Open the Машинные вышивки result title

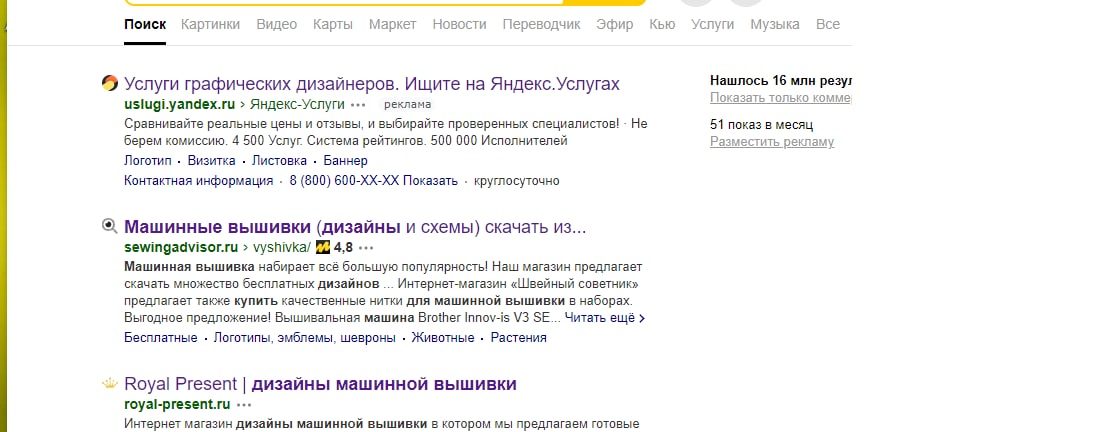pos(355,227)
